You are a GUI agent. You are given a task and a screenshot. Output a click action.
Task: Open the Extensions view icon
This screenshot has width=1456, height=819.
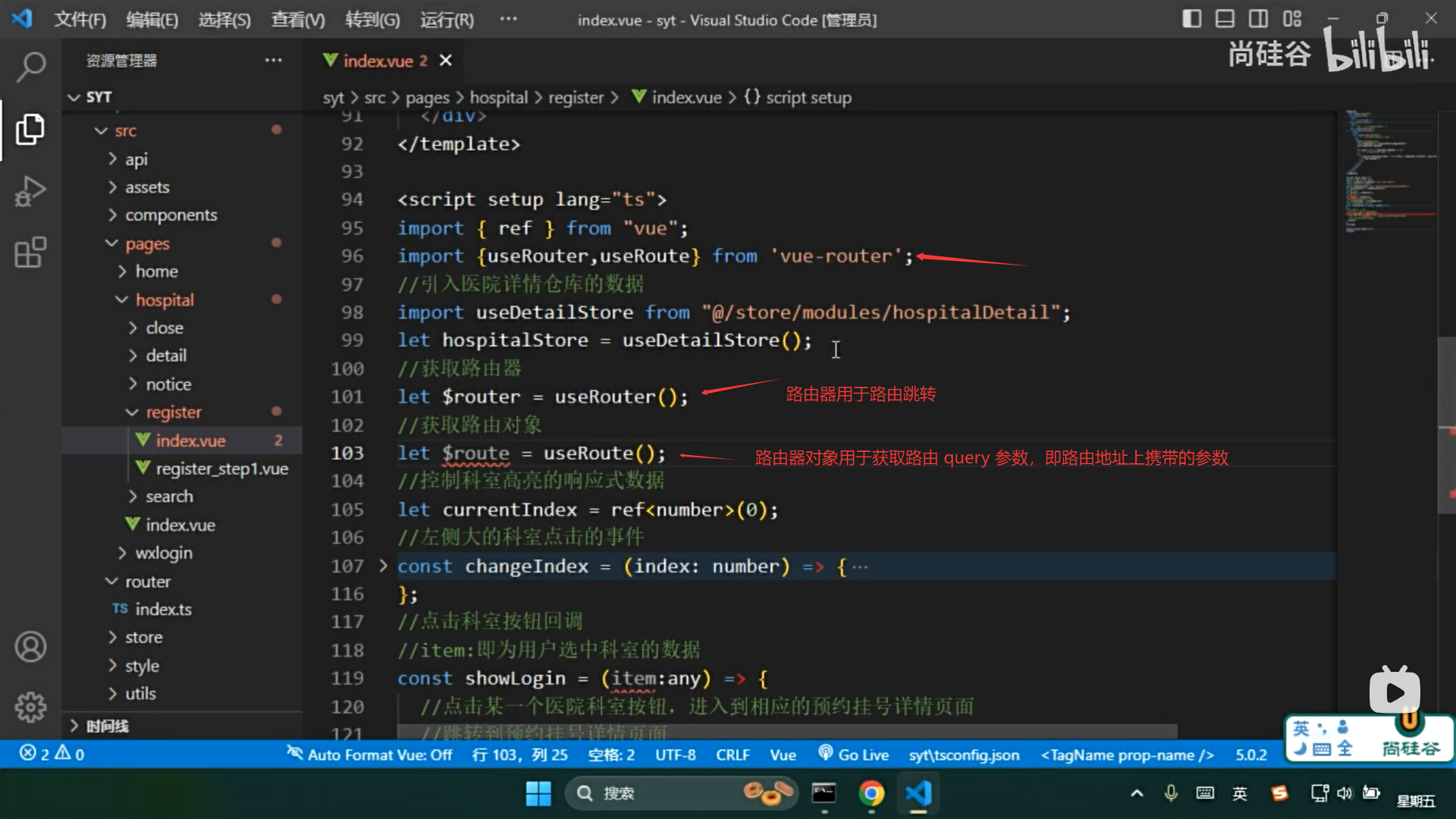pyautogui.click(x=30, y=253)
